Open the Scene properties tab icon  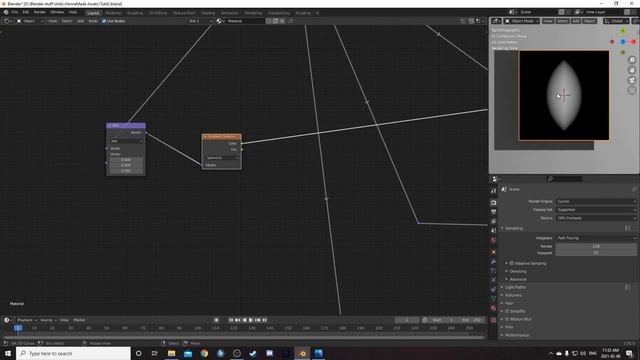[x=493, y=231]
